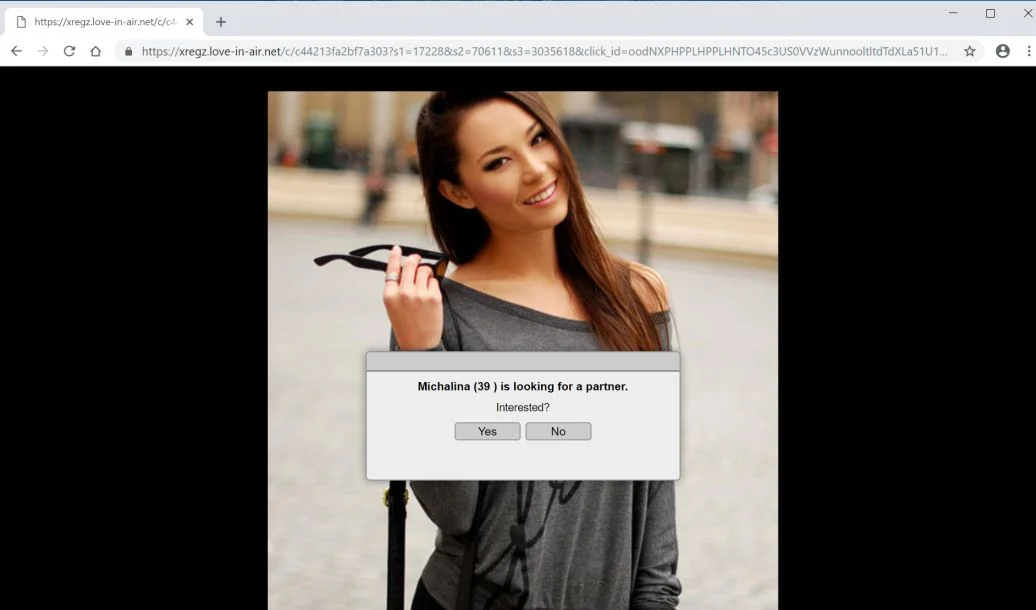The height and width of the screenshot is (610, 1036).
Task: Minimize the browser window
Action: 953,13
